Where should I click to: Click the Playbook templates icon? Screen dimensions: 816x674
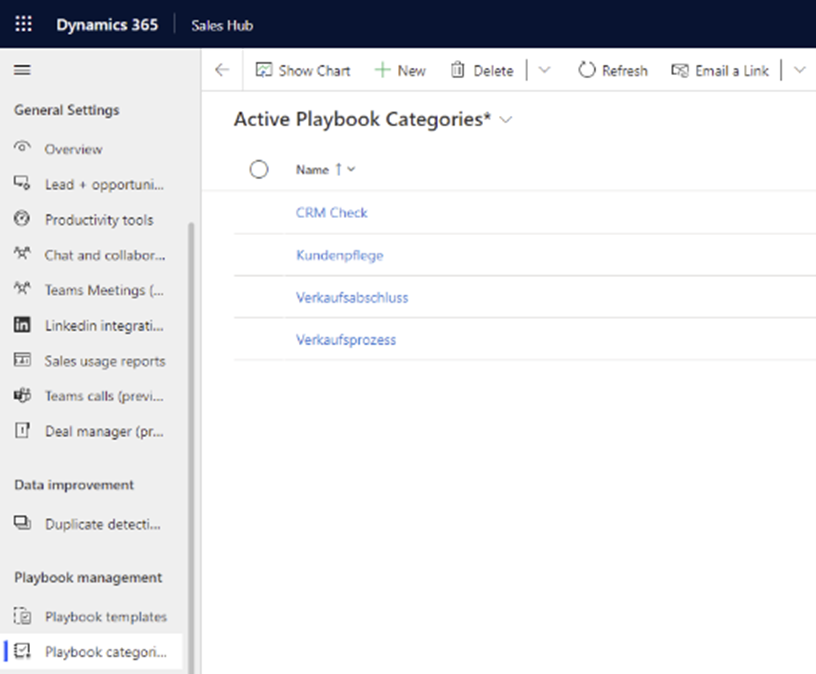(x=22, y=616)
